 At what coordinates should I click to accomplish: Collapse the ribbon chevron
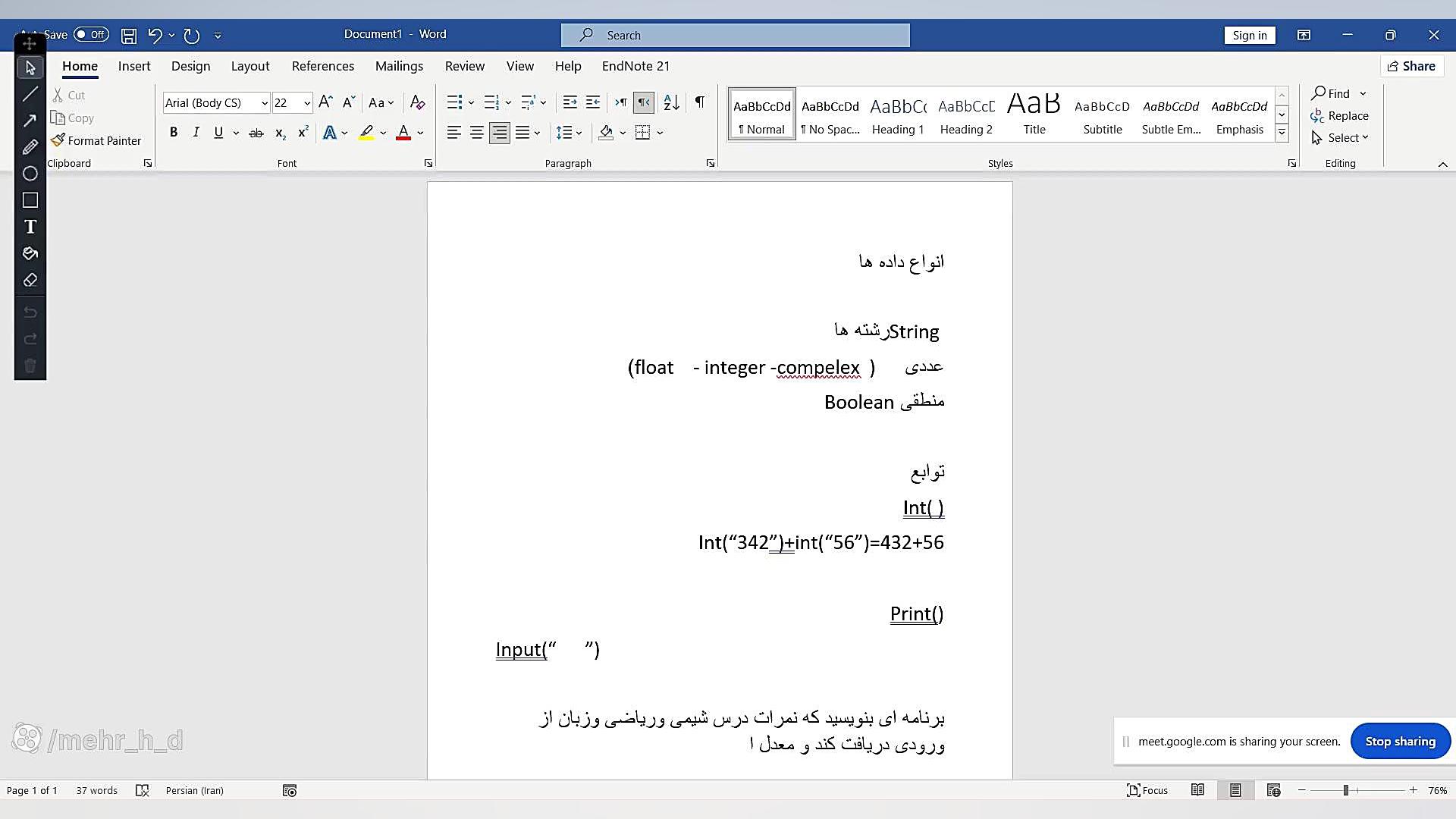1442,164
